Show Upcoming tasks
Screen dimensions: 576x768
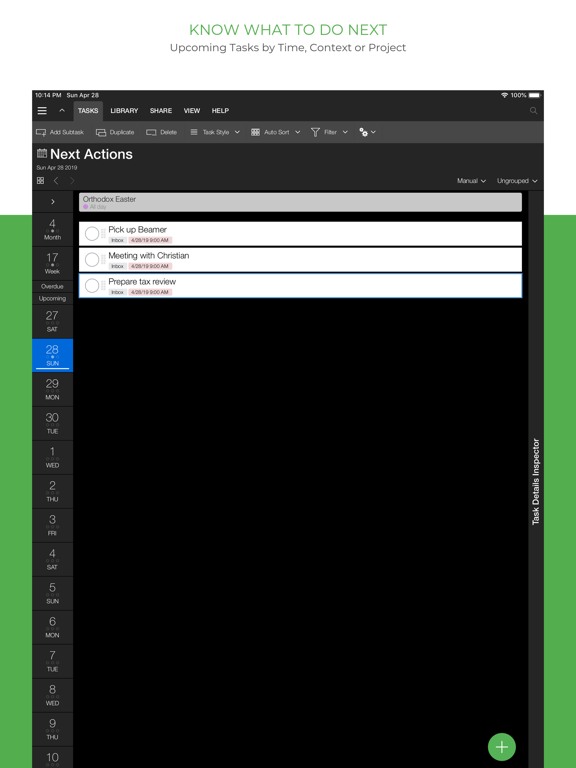coord(52,298)
